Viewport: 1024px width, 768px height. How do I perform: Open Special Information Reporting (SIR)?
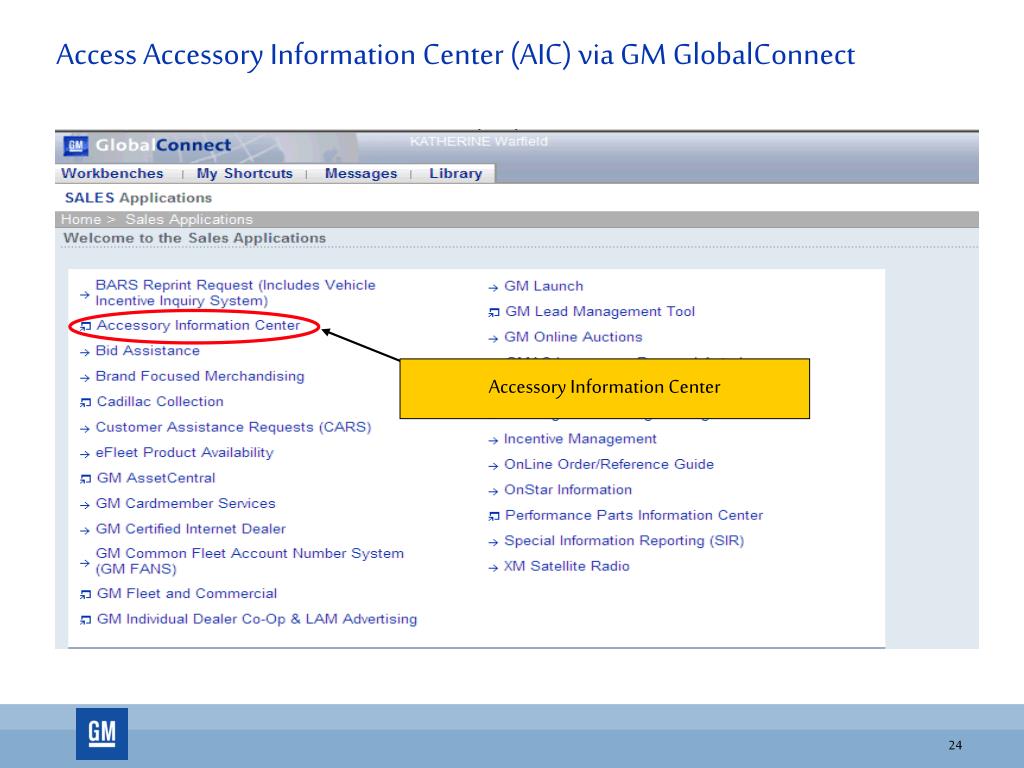click(x=624, y=541)
